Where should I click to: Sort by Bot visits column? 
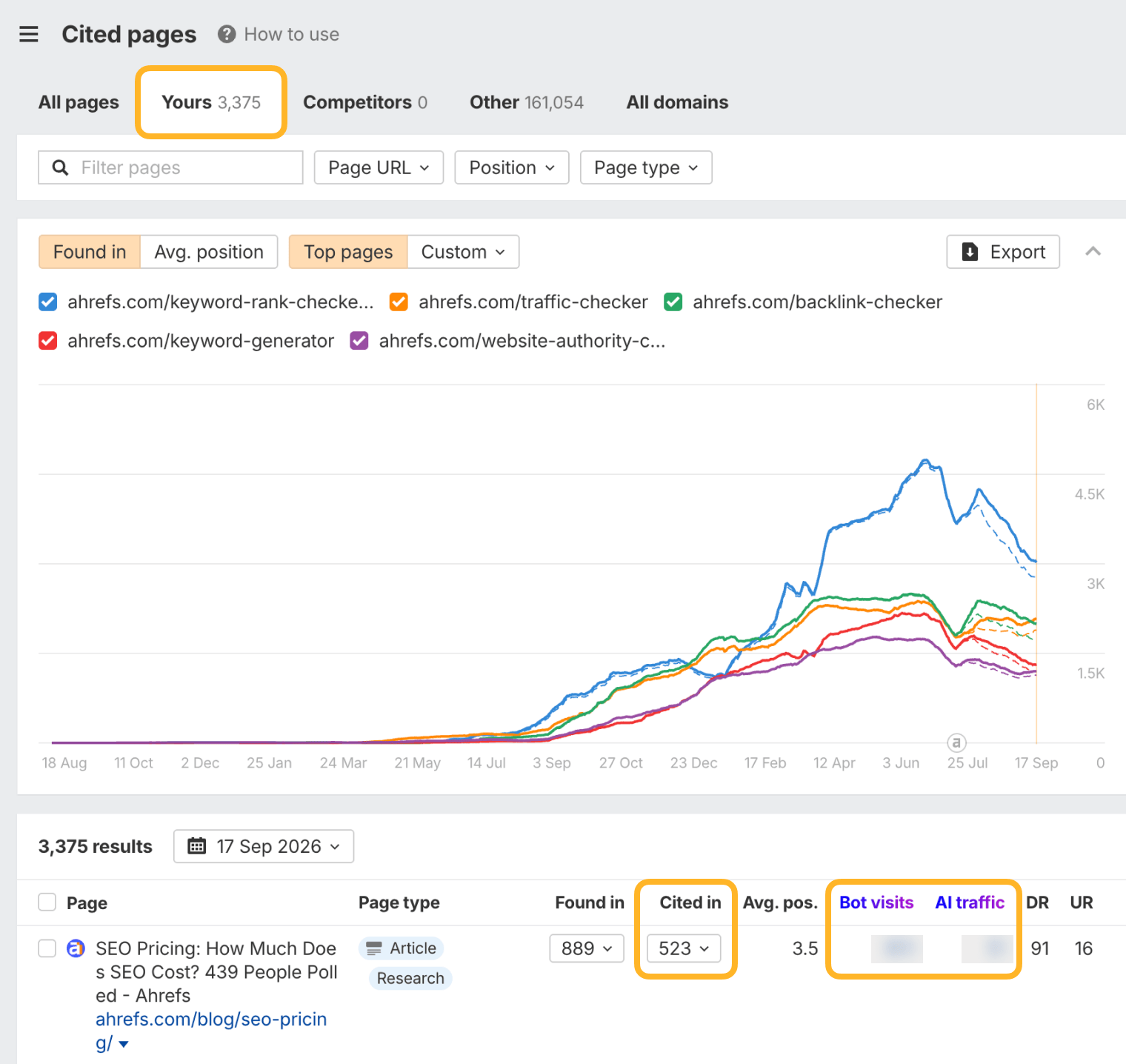876,902
